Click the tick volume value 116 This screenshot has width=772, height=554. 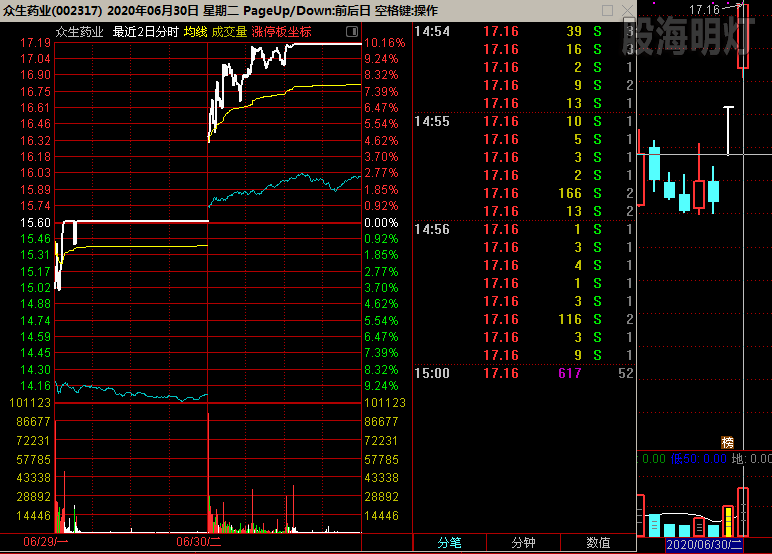tap(570, 320)
